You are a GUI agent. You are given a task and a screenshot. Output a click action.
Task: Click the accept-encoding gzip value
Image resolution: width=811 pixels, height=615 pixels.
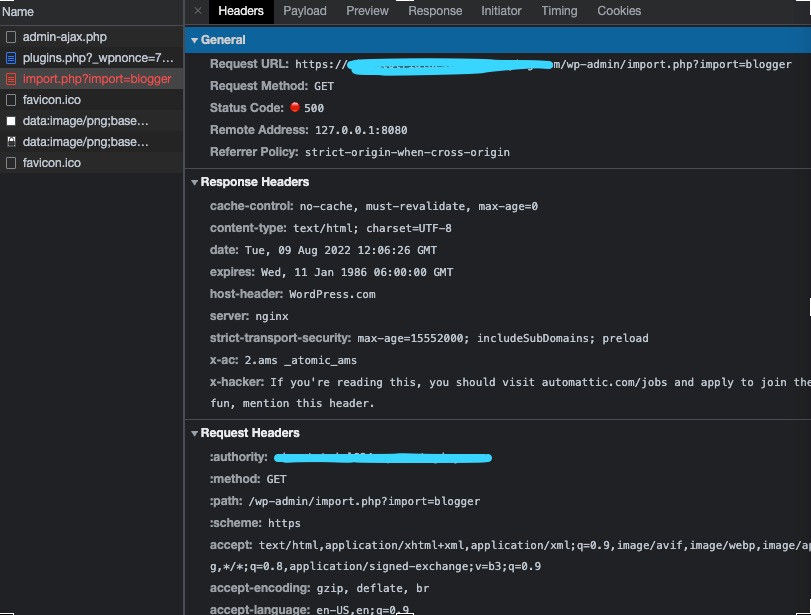372,589
